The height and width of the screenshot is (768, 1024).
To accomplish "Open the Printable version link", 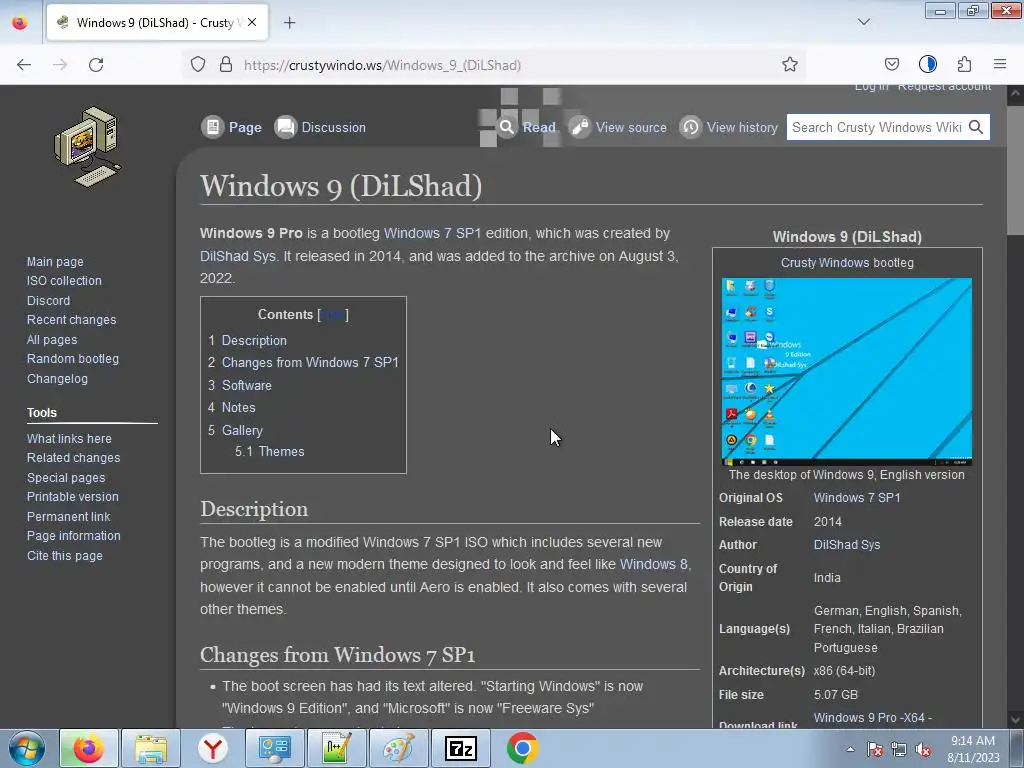I will pyautogui.click(x=72, y=497).
